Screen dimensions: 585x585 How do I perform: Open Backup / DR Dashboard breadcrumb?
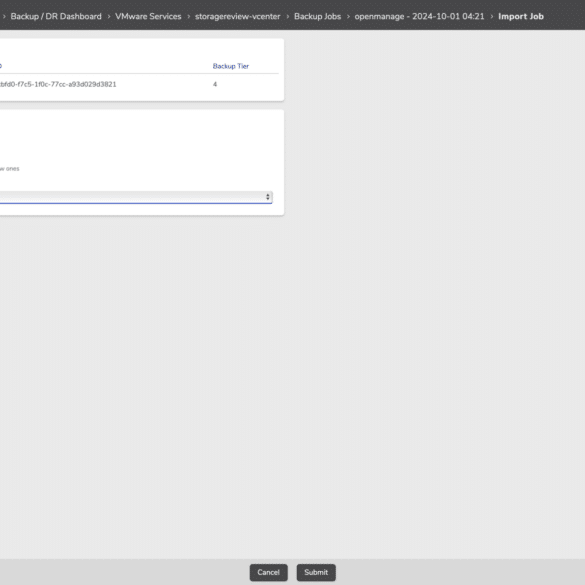click(56, 16)
